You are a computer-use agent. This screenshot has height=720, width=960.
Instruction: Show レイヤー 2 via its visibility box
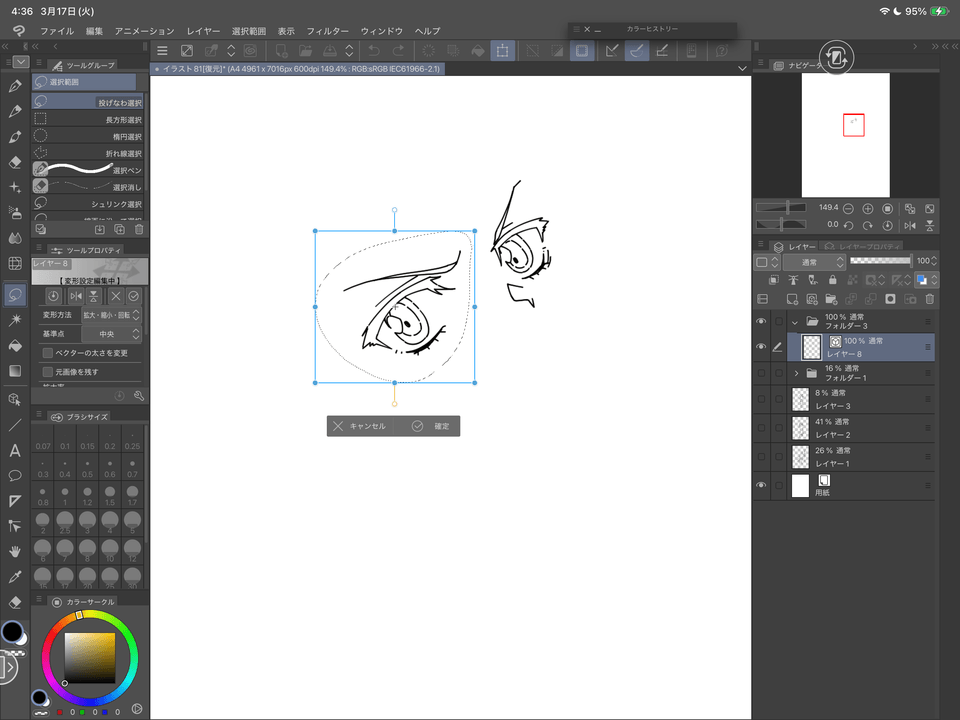(x=761, y=428)
